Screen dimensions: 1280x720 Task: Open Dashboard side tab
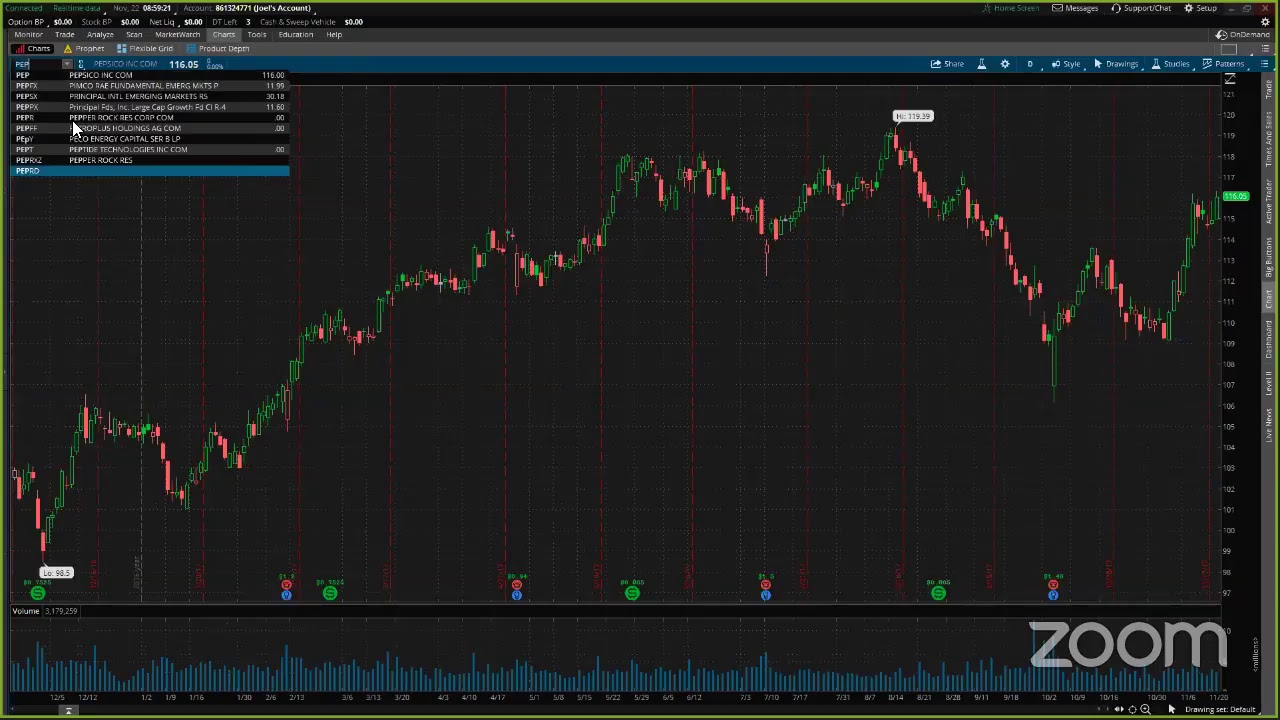click(x=1268, y=340)
